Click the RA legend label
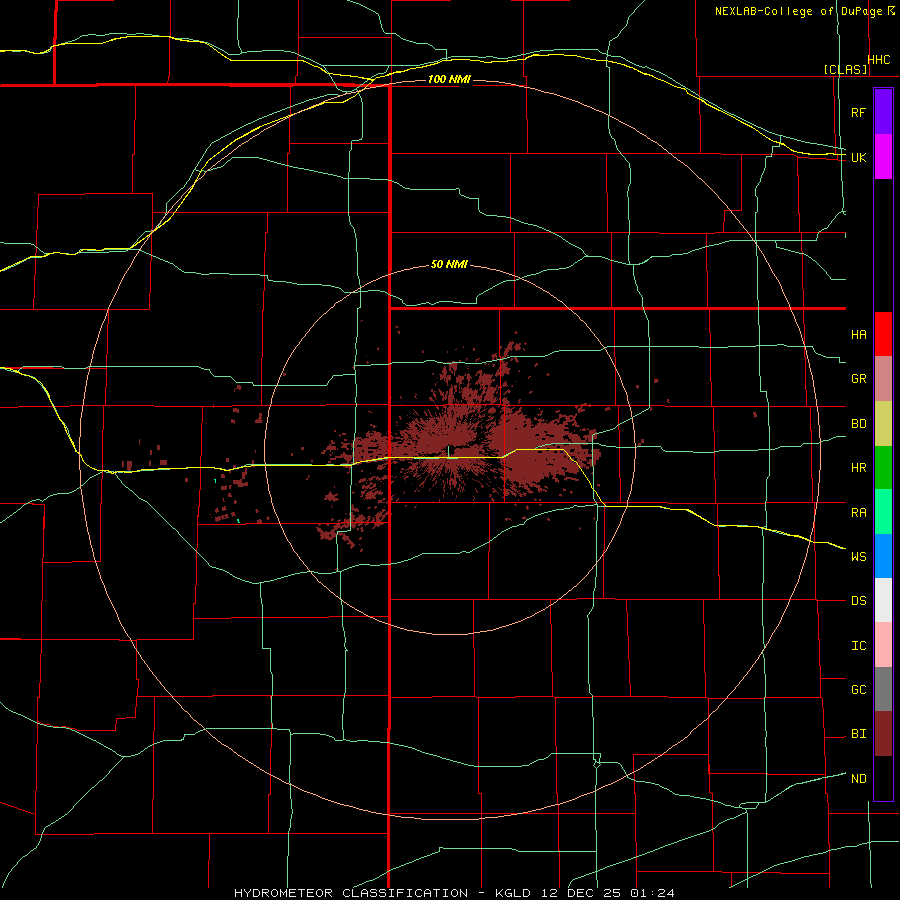Viewport: 900px width, 900px height. click(x=858, y=513)
